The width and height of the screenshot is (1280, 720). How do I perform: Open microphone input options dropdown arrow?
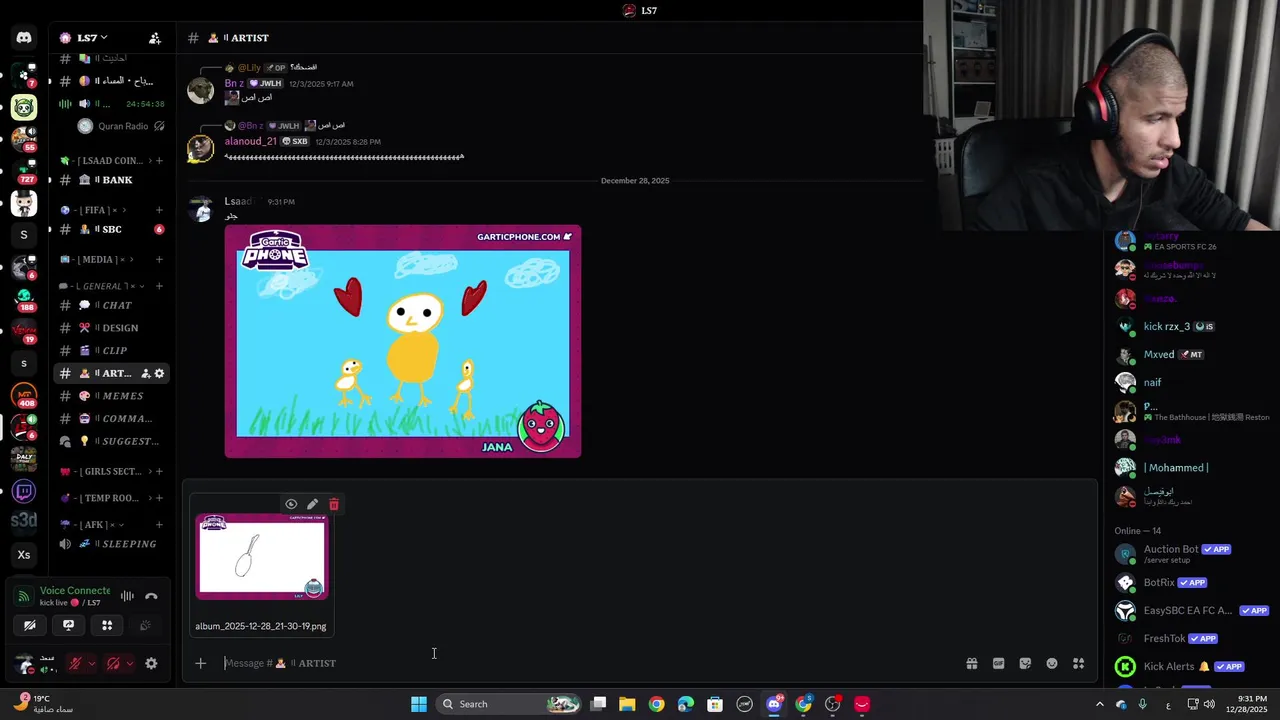91,663
